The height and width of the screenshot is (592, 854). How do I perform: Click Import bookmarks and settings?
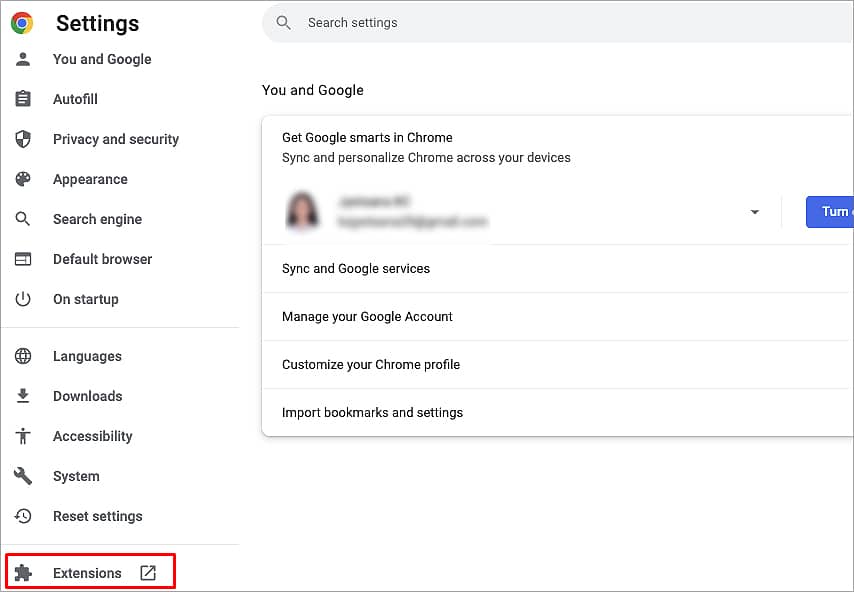point(557,412)
